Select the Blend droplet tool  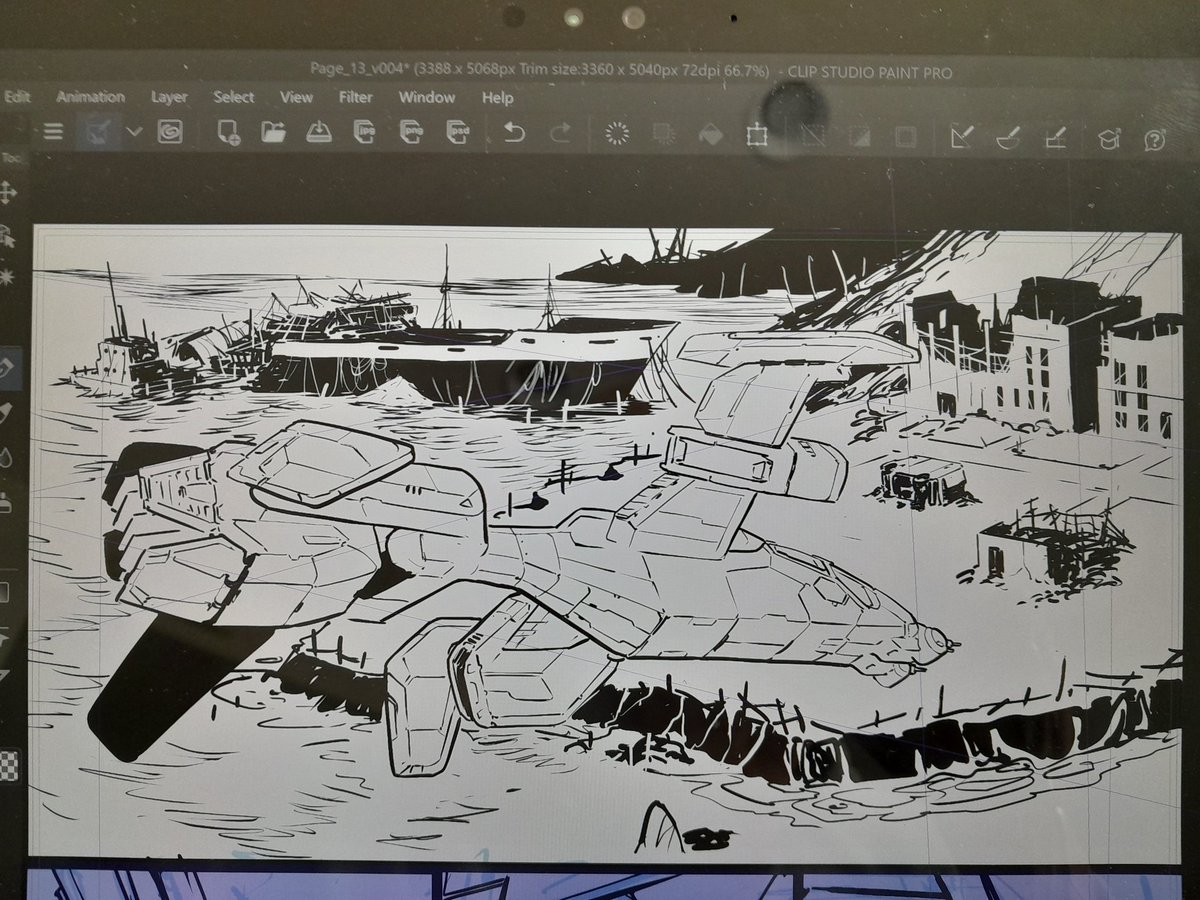[6, 457]
